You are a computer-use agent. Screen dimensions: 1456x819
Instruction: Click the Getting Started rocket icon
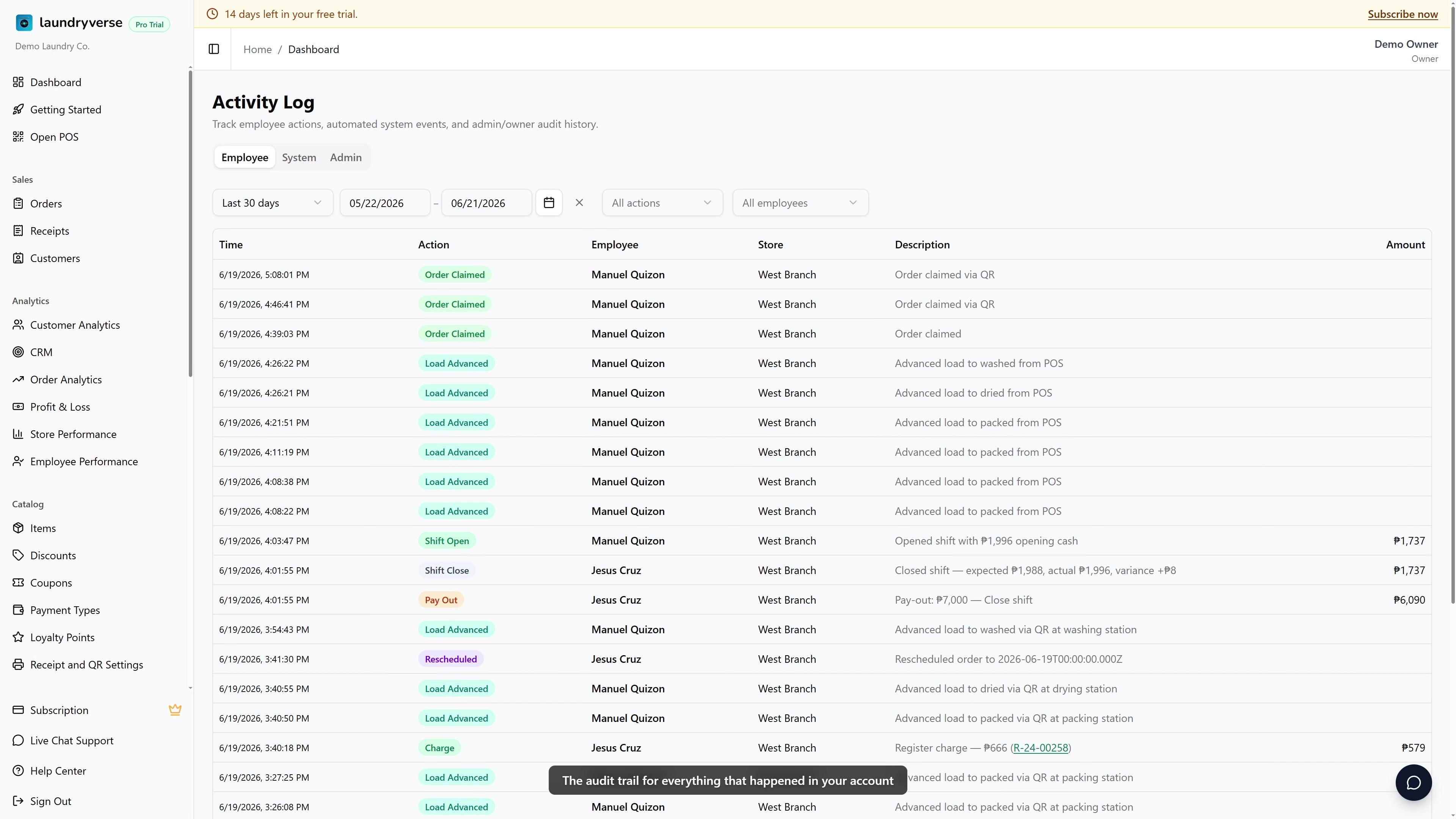[x=18, y=109]
